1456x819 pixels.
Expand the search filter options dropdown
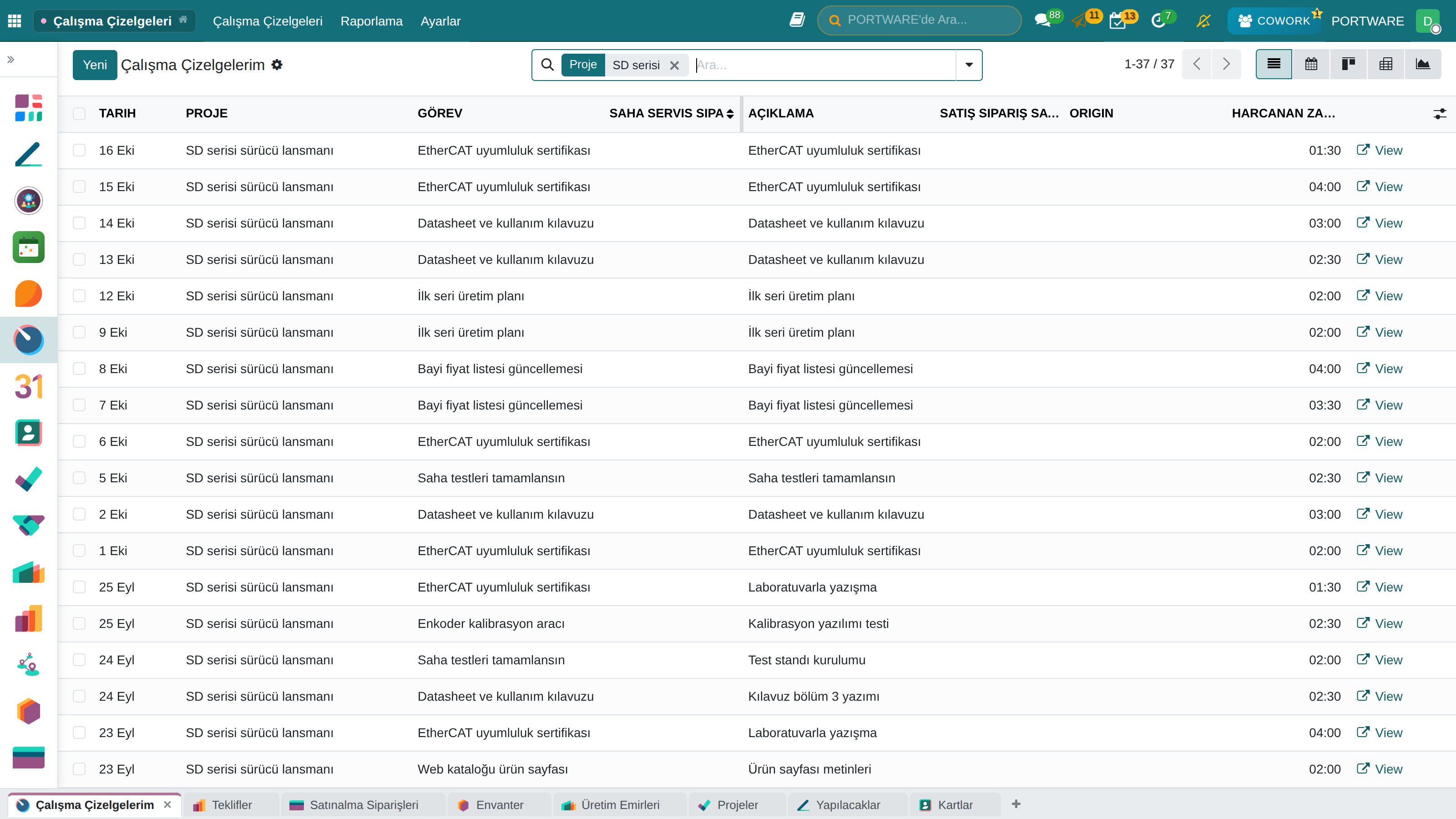(x=969, y=65)
